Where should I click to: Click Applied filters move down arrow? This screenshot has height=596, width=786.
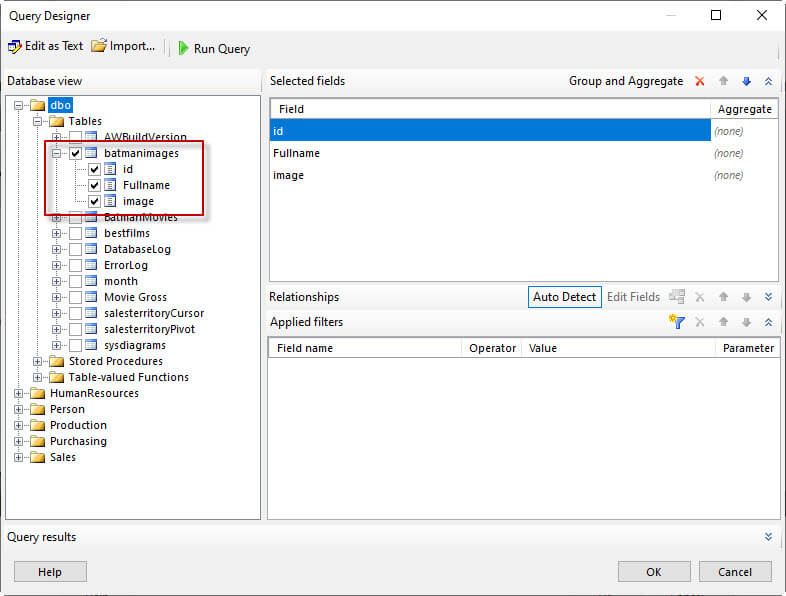tap(746, 322)
